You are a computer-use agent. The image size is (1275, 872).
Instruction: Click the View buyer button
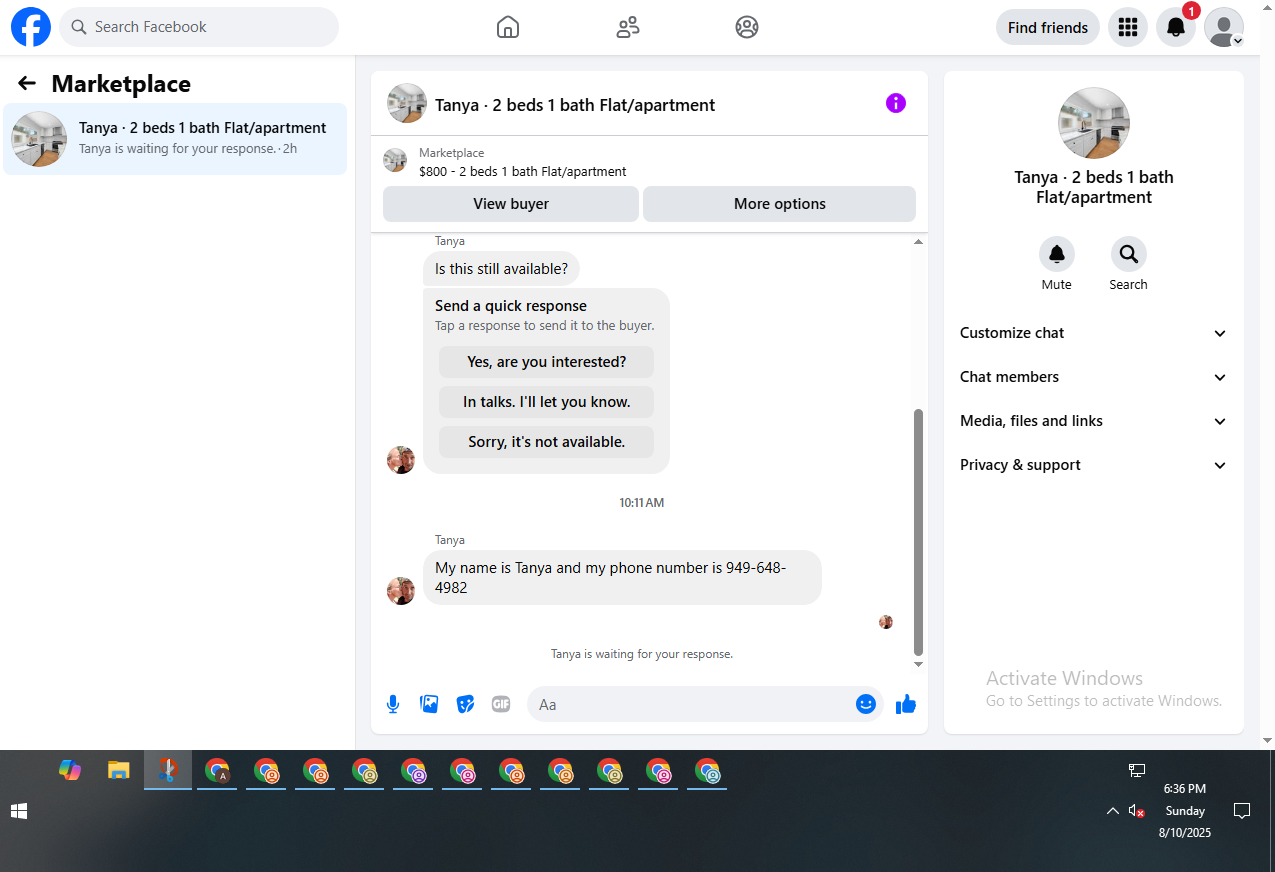coord(511,204)
